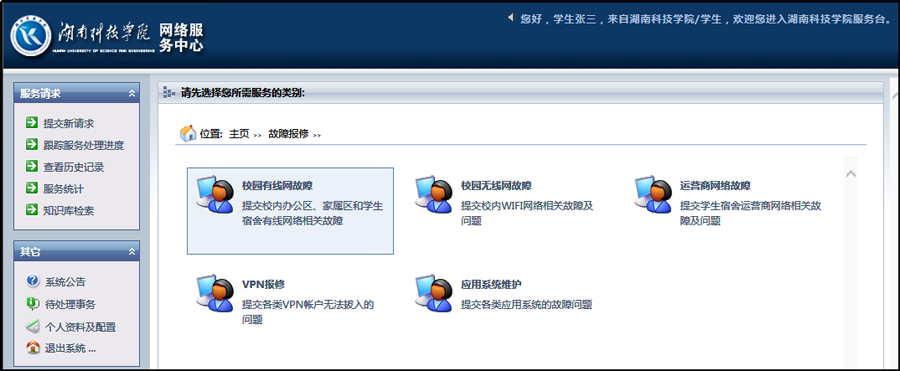Click the scroll up arrow in the category list
This screenshot has height=371, width=900.
tap(851, 173)
